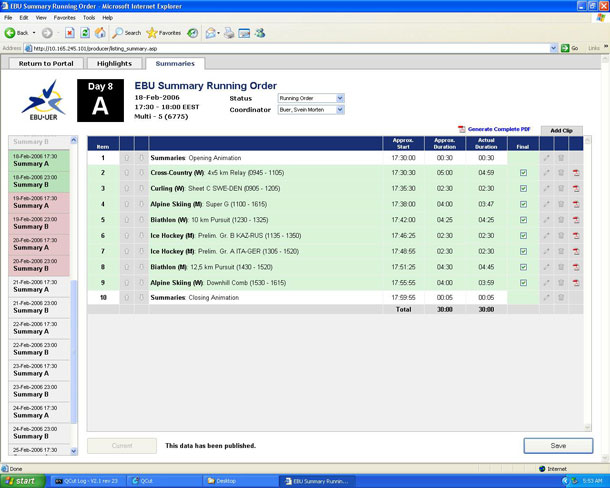Open the Coordinator dropdown
Viewport: 610px width, 488px height.
point(311,110)
